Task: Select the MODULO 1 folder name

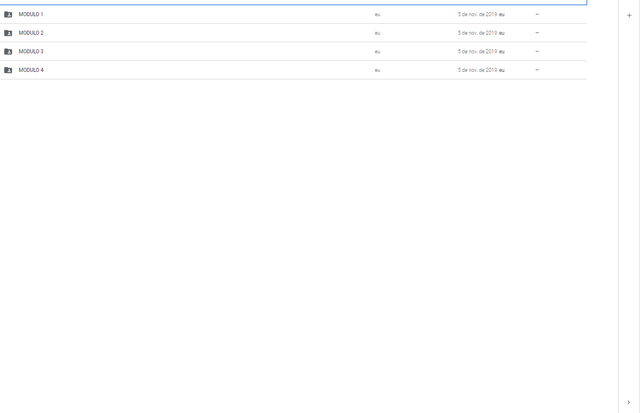Action: click(31, 14)
